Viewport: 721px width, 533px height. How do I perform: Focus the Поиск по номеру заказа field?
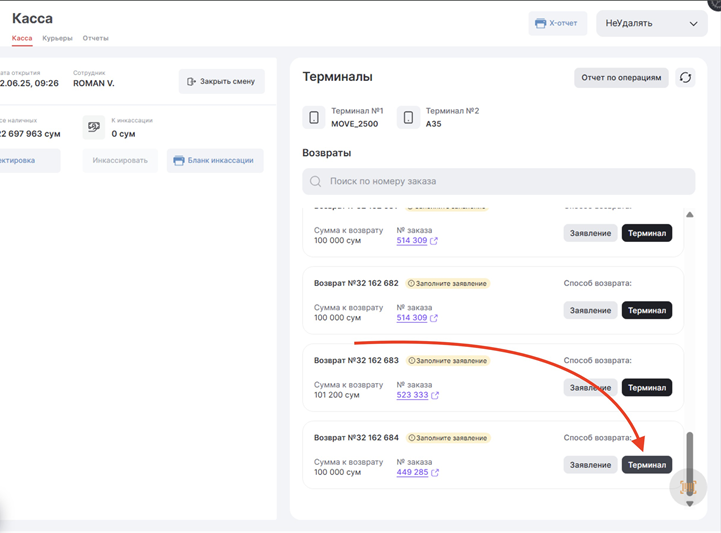(500, 182)
